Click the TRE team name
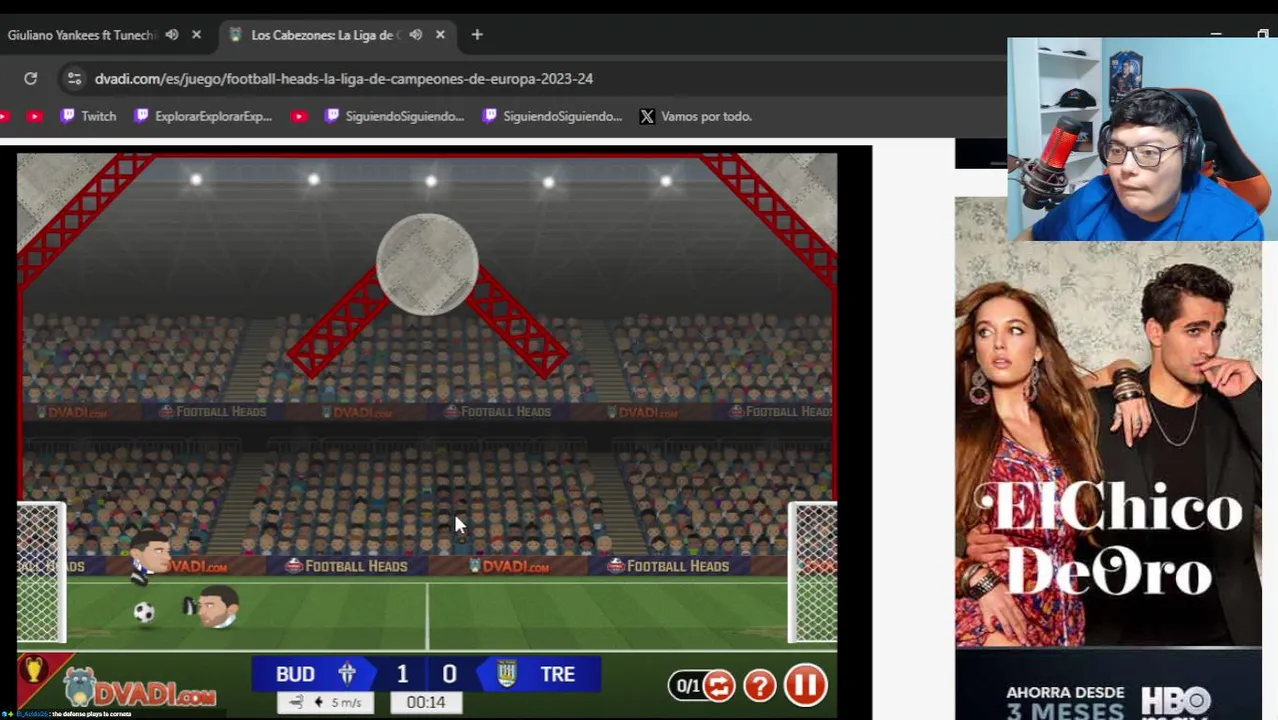Image resolution: width=1278 pixels, height=720 pixels. [558, 674]
